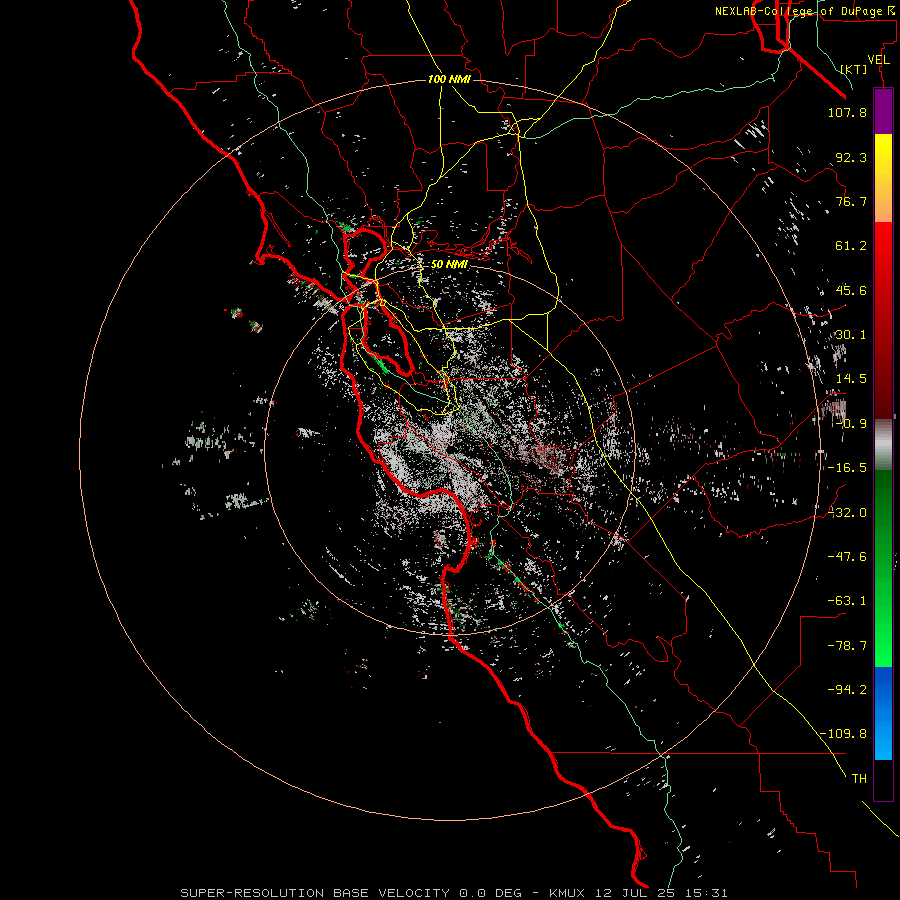Click the 107.8 value on velocity scale

[847, 112]
